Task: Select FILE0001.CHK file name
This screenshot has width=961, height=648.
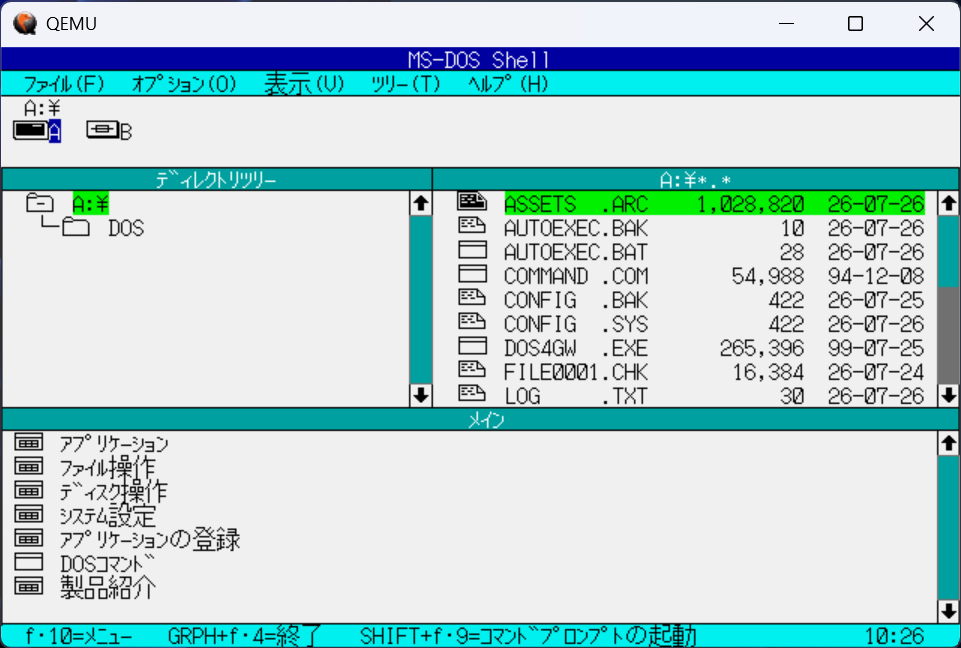Action: pyautogui.click(x=576, y=372)
